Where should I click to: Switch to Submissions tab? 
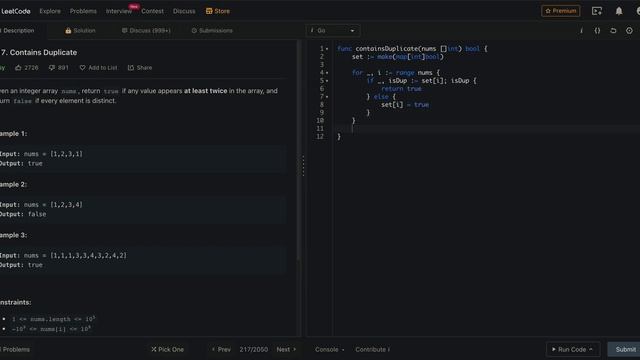coord(212,31)
